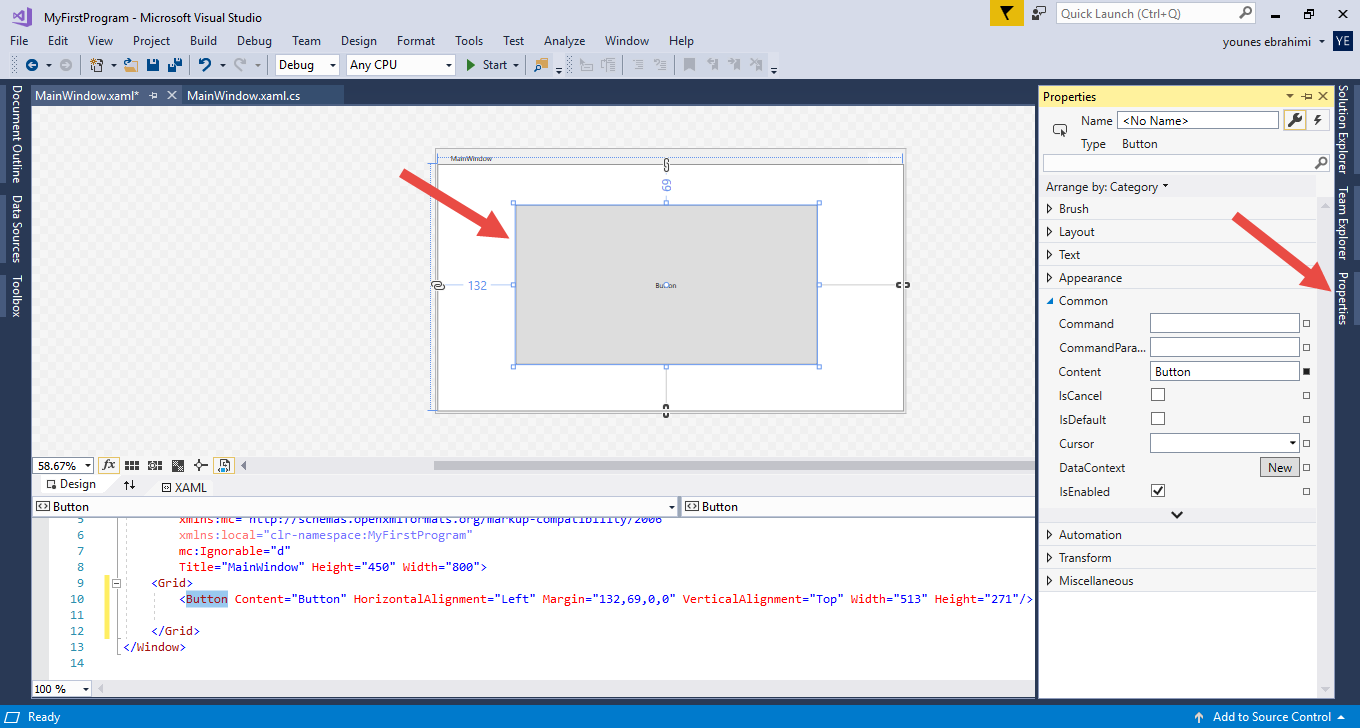Open the Cursor property dropdown
The height and width of the screenshot is (728, 1360).
pos(1292,443)
